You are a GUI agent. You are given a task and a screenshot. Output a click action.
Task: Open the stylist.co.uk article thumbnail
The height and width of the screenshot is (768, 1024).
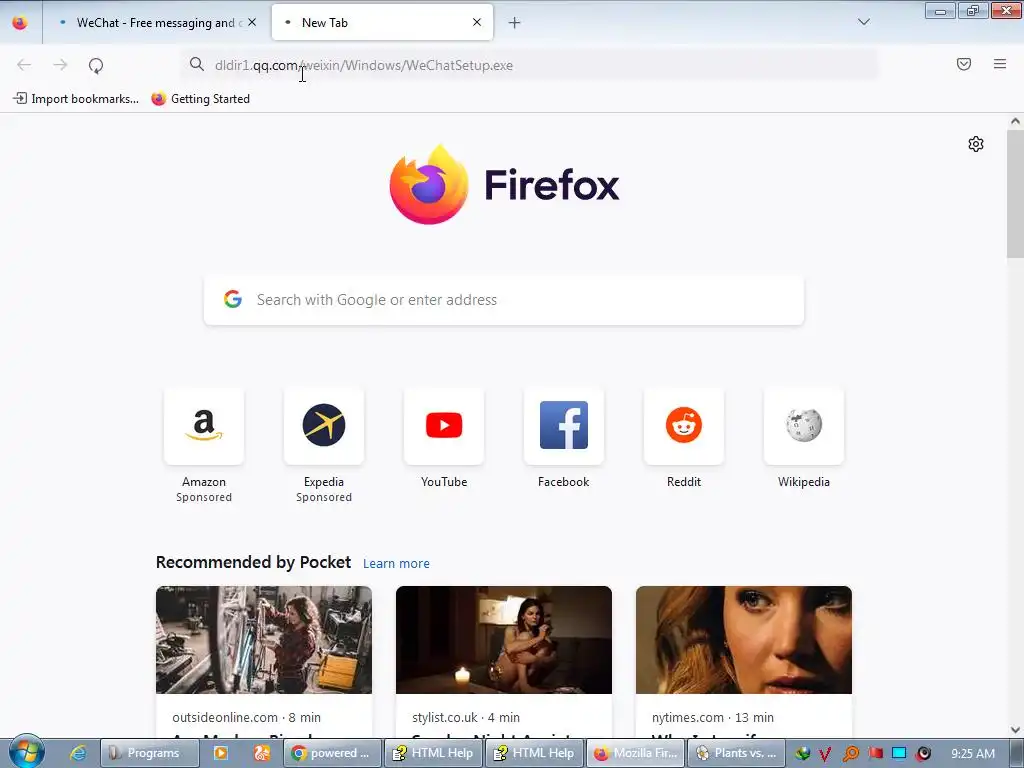504,640
